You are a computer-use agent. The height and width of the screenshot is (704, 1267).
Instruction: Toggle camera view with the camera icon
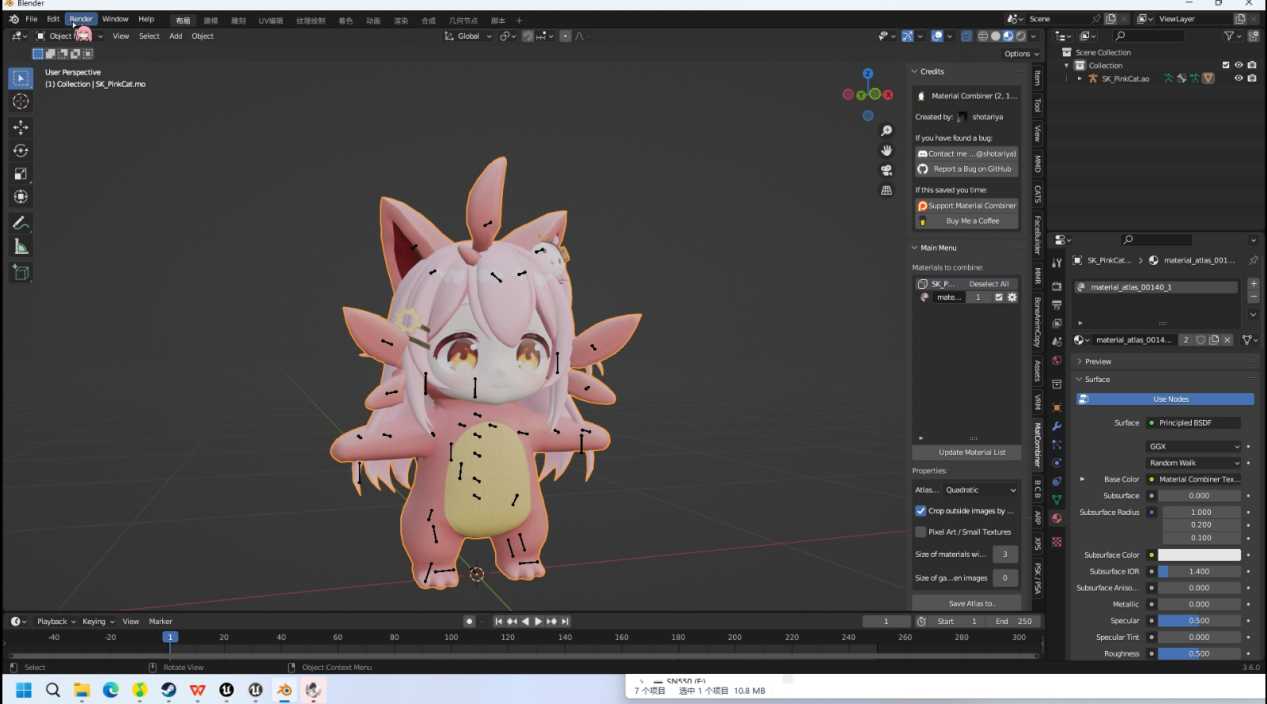point(886,170)
